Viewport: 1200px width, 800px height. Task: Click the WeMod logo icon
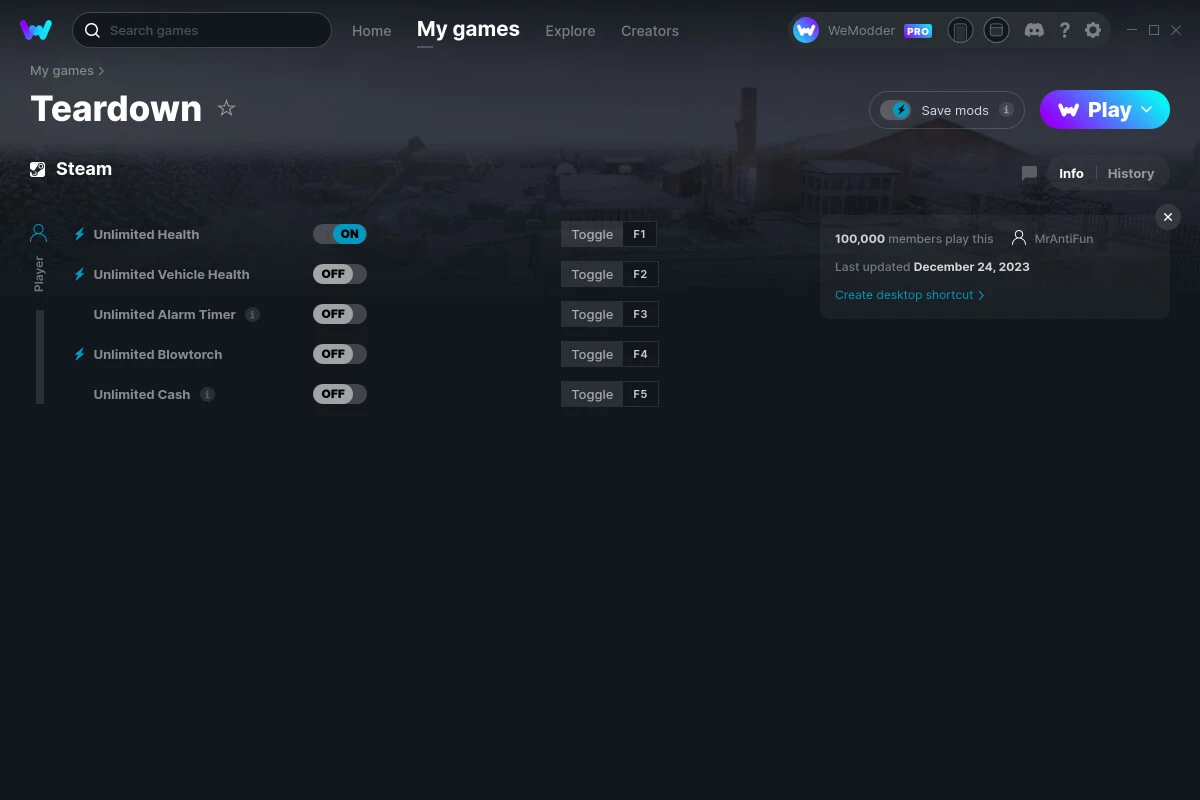(36, 30)
